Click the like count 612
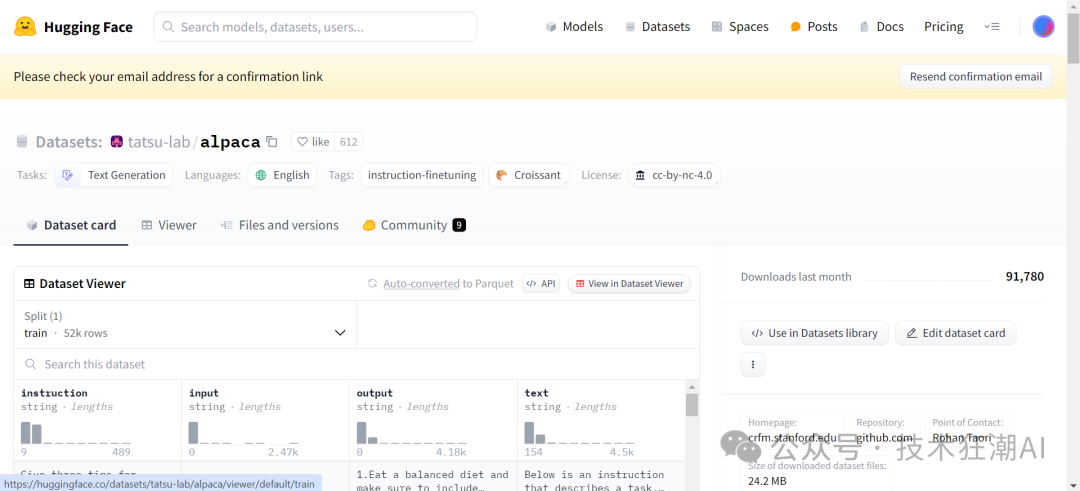Image resolution: width=1080 pixels, height=491 pixels. (x=349, y=142)
